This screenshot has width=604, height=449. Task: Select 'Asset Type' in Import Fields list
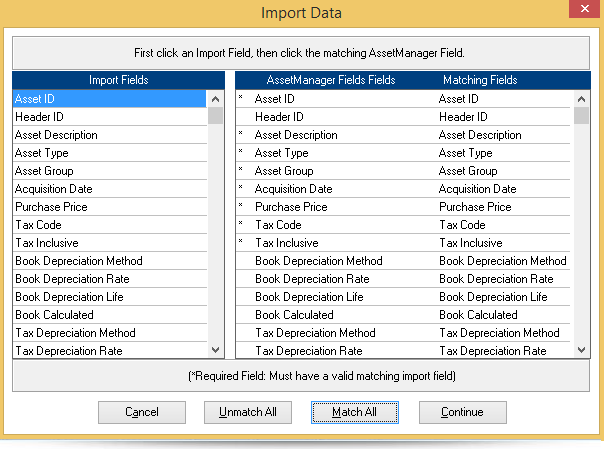click(x=110, y=153)
